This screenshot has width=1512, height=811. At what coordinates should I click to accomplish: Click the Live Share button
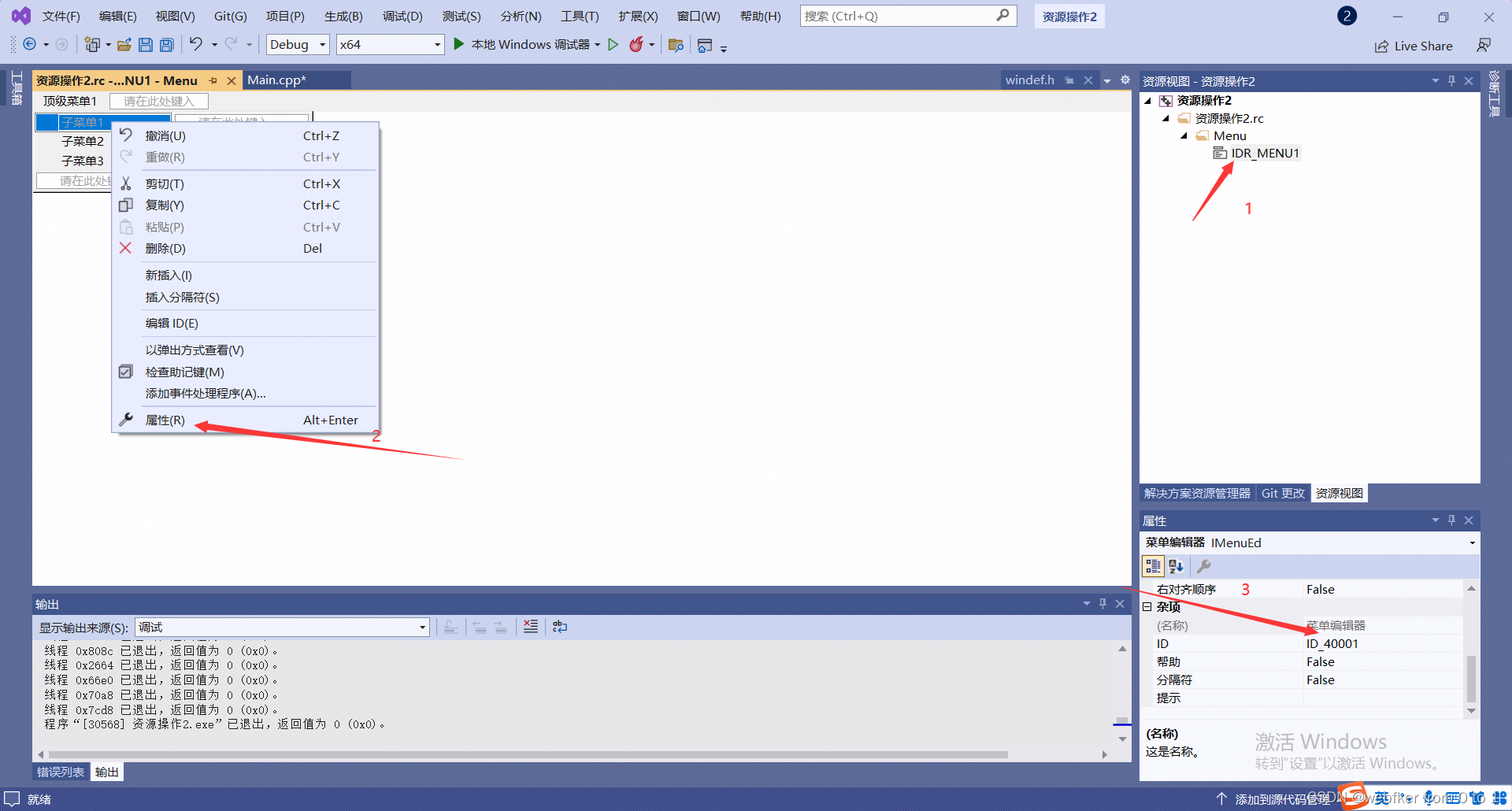1414,46
